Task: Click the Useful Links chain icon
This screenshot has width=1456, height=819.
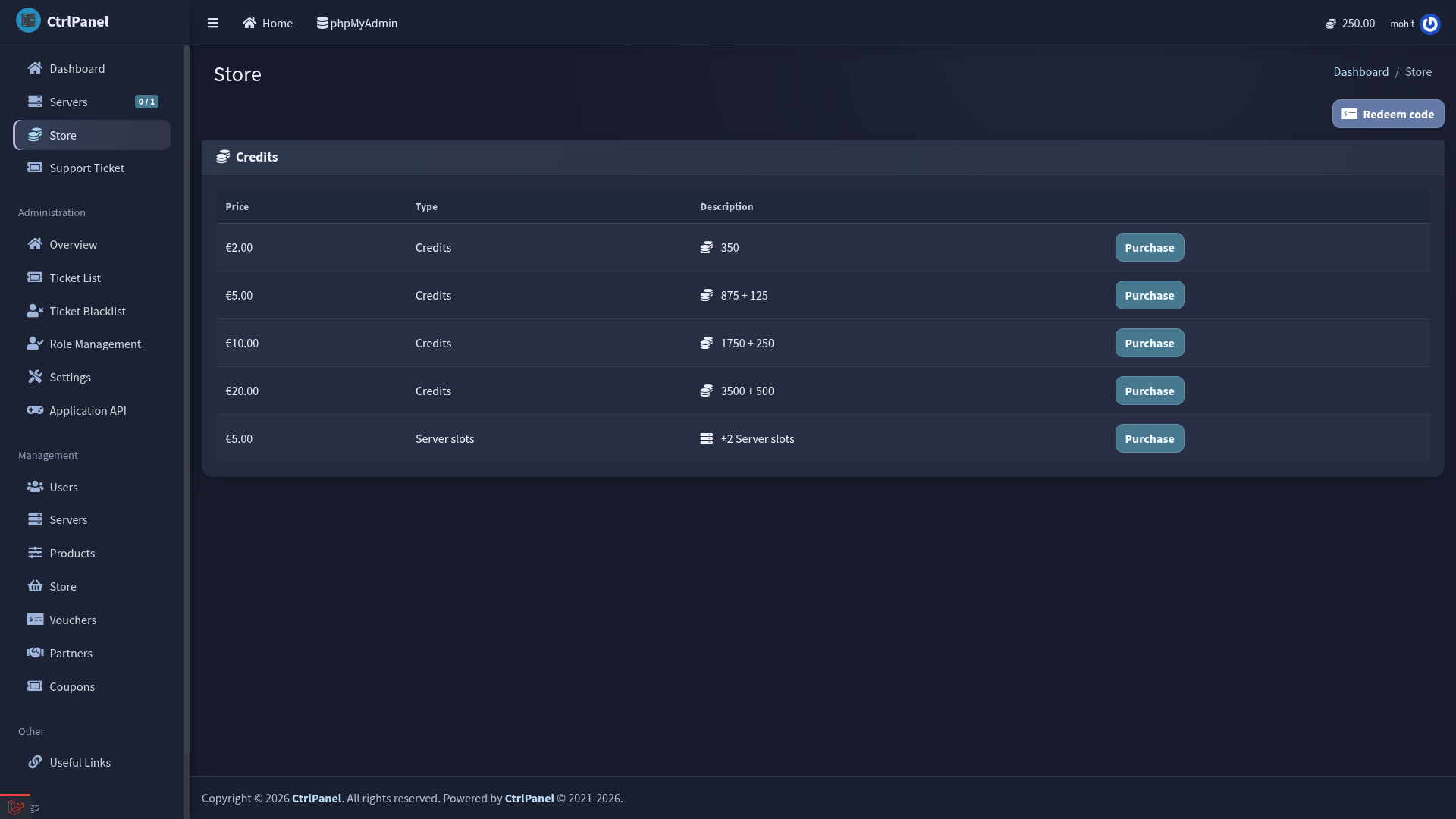Action: click(35, 762)
